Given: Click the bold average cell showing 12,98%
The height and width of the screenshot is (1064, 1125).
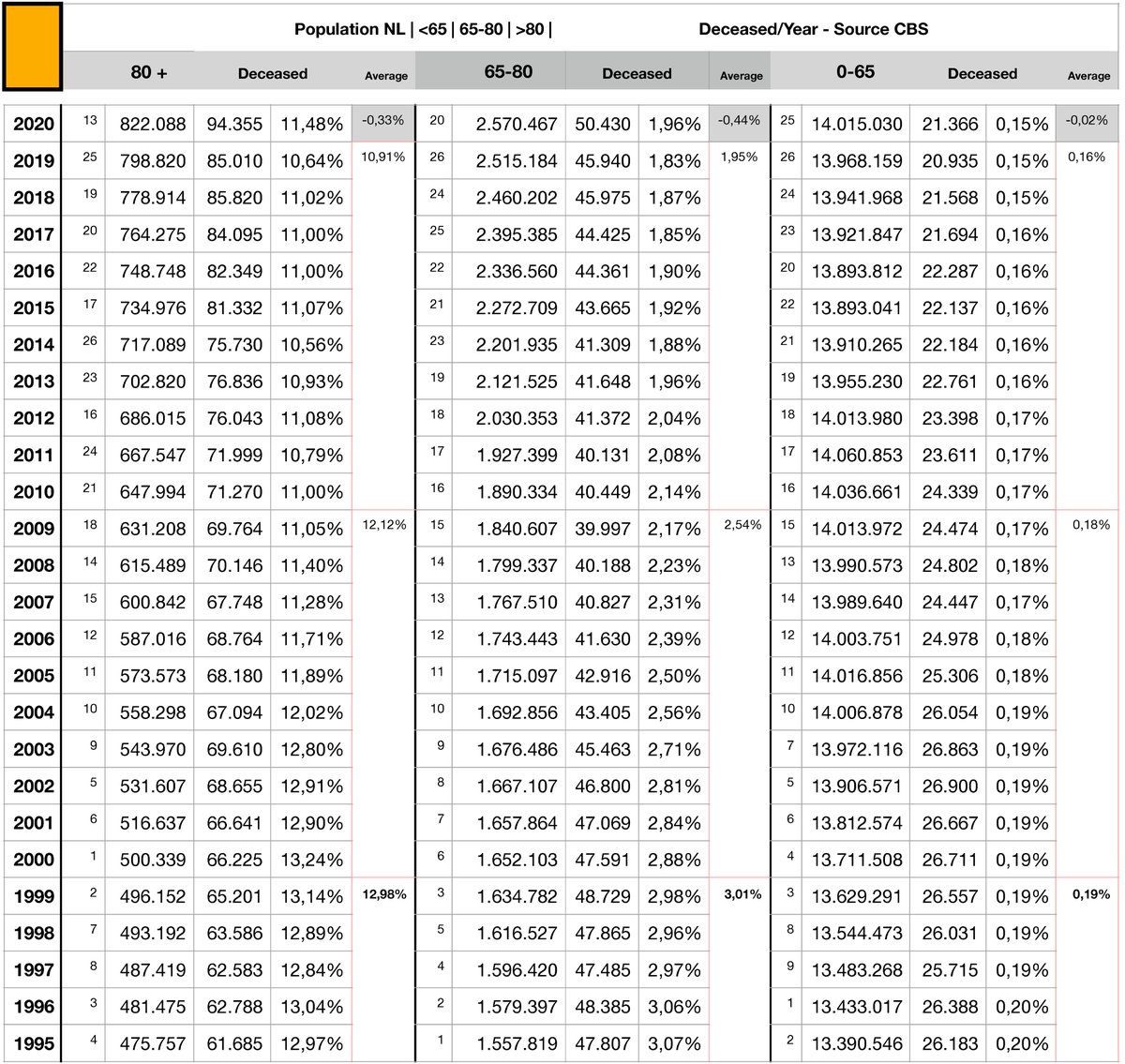Looking at the screenshot, I should coord(383,894).
